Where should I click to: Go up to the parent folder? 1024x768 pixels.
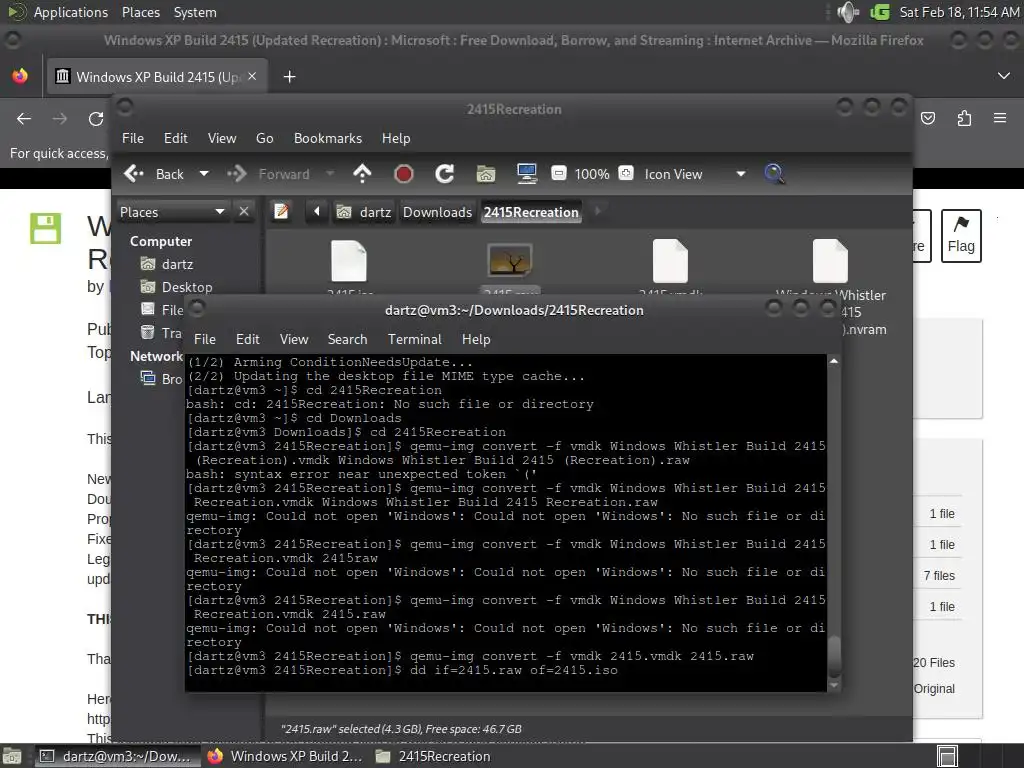(362, 174)
